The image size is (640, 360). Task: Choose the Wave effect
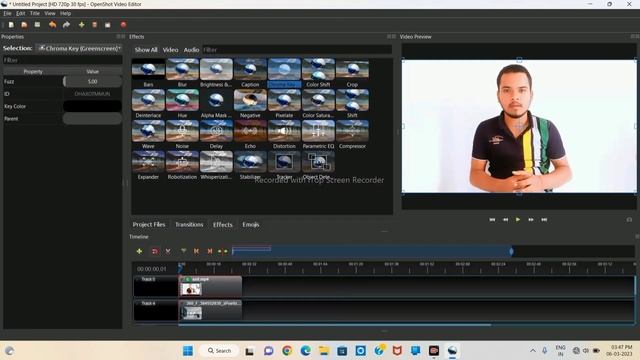coord(148,135)
